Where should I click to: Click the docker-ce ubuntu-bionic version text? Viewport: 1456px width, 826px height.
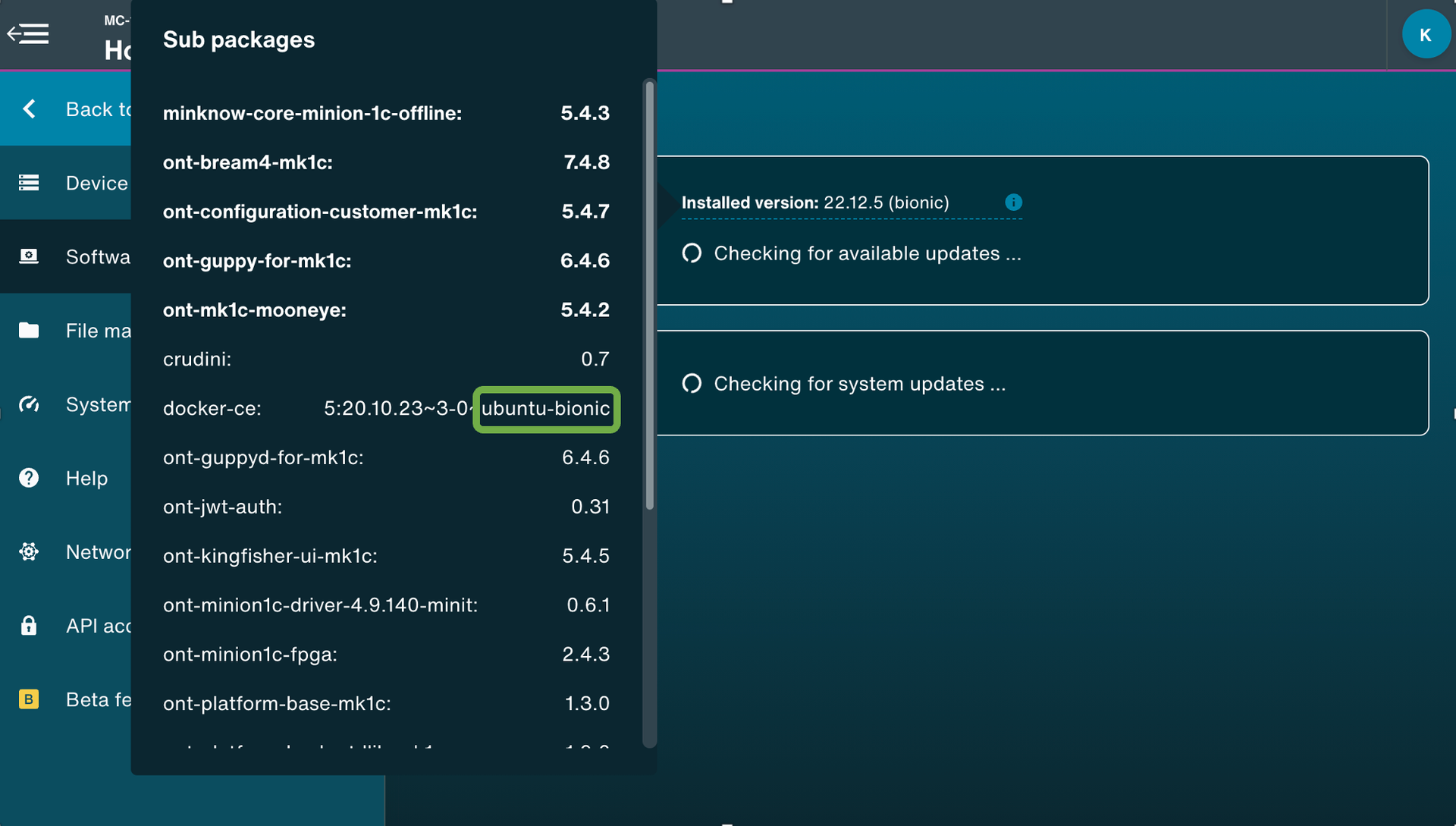coord(546,409)
